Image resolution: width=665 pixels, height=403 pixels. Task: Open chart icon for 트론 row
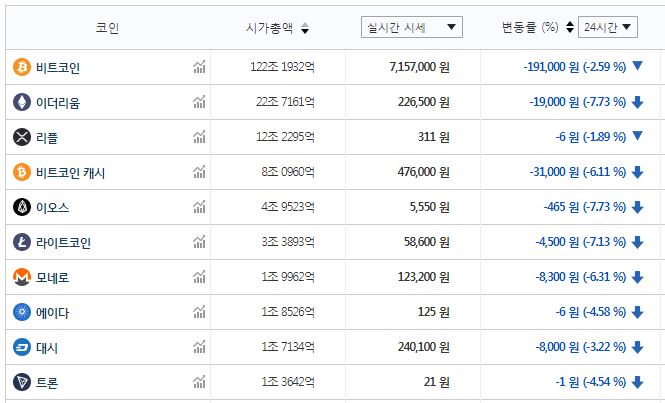click(x=199, y=382)
